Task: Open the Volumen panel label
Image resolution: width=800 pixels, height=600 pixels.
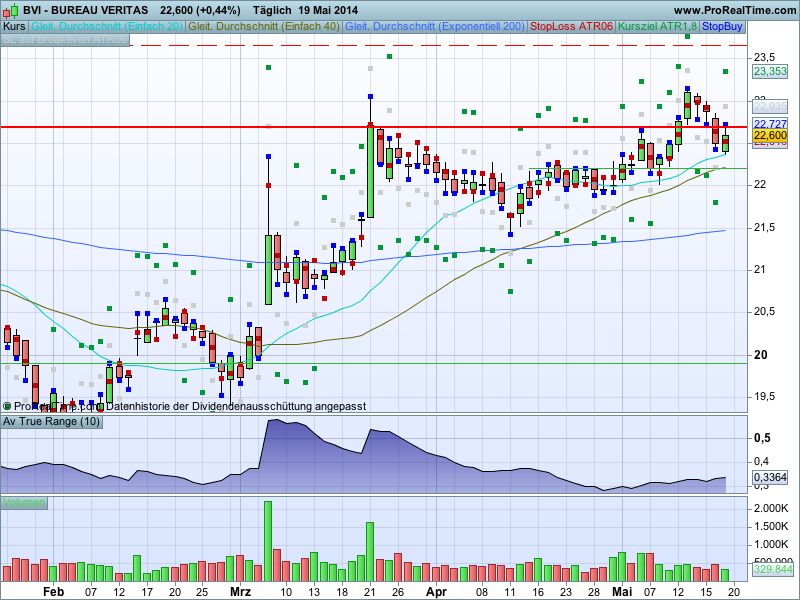Action: pos(23,503)
